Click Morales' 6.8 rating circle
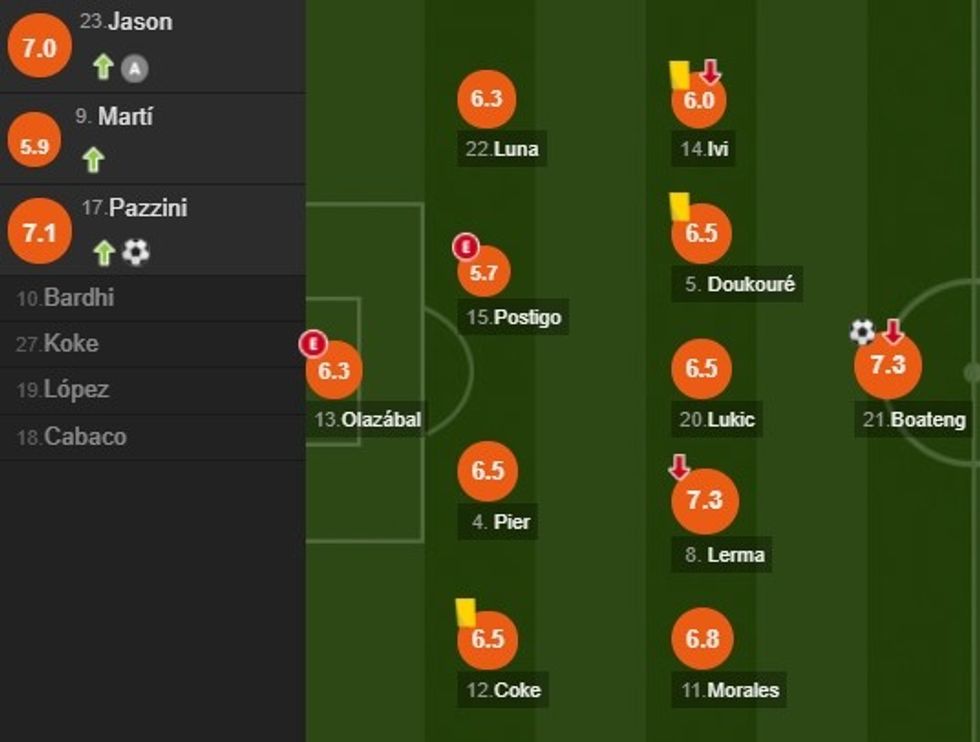The height and width of the screenshot is (742, 980). pos(702,639)
